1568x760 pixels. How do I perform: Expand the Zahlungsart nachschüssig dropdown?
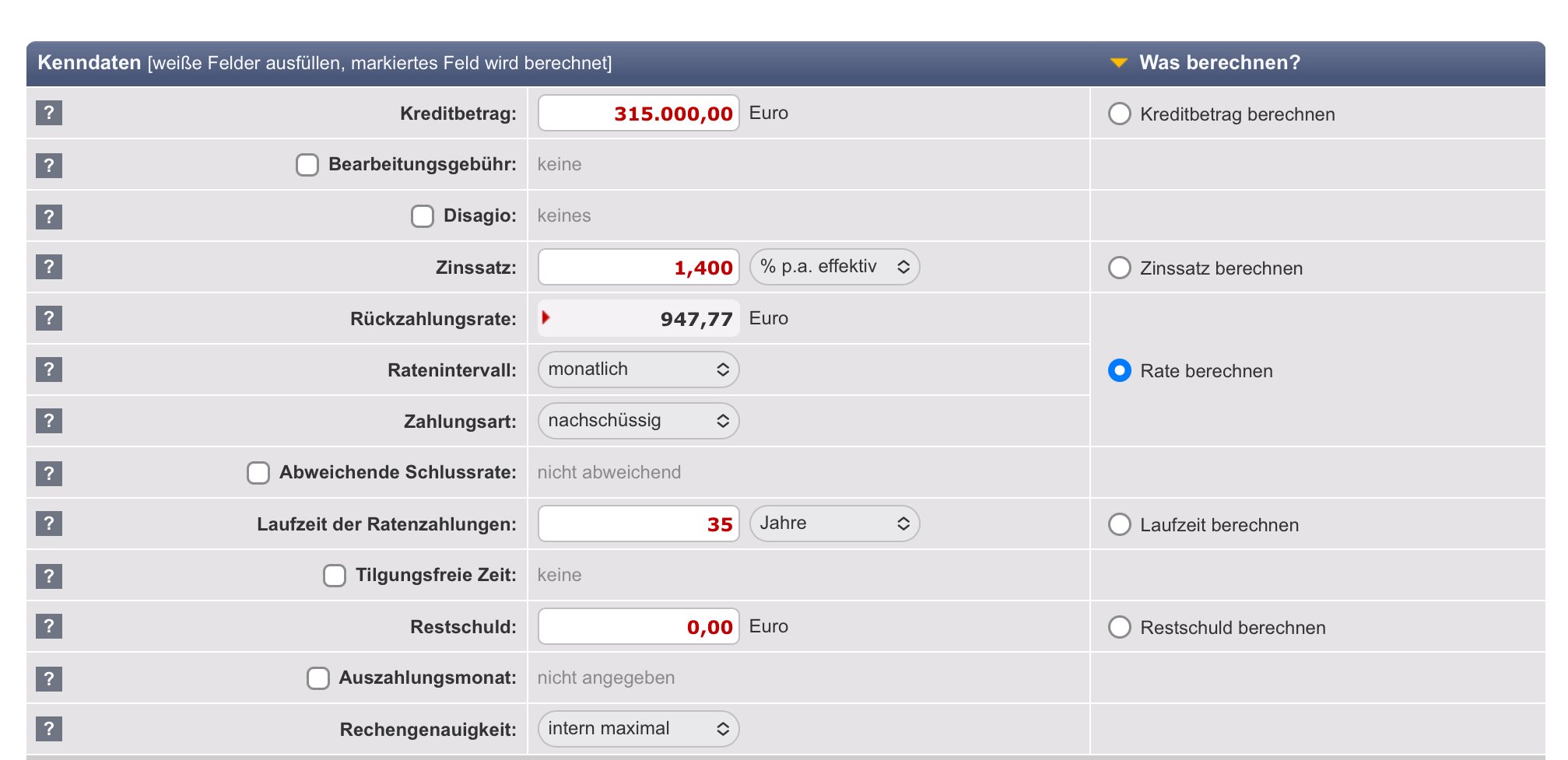(638, 421)
